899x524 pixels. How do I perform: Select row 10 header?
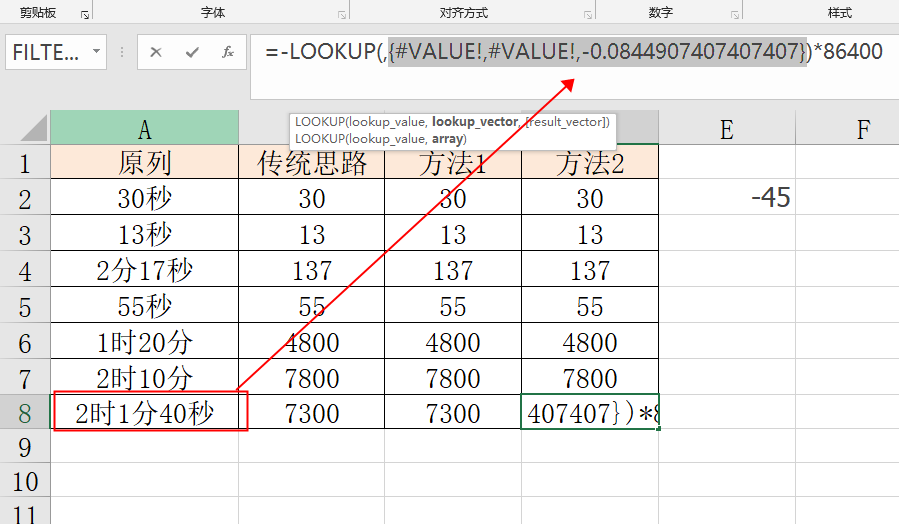pyautogui.click(x=25, y=480)
